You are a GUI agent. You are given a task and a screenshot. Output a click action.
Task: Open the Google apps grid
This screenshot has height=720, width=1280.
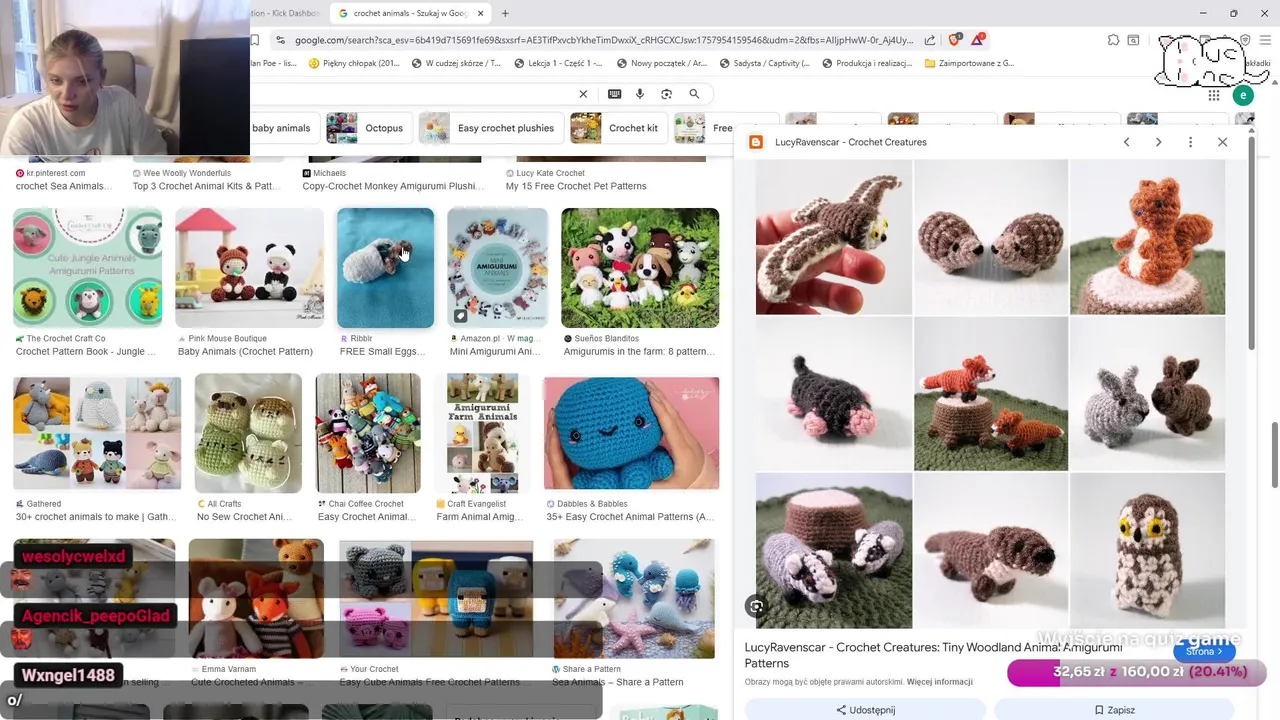coord(1214,95)
